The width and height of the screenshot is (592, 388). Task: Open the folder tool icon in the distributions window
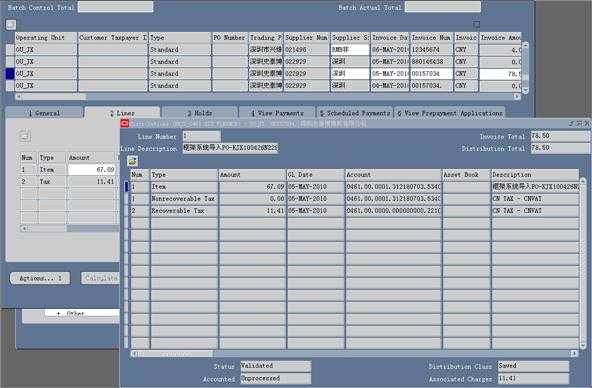(x=132, y=161)
